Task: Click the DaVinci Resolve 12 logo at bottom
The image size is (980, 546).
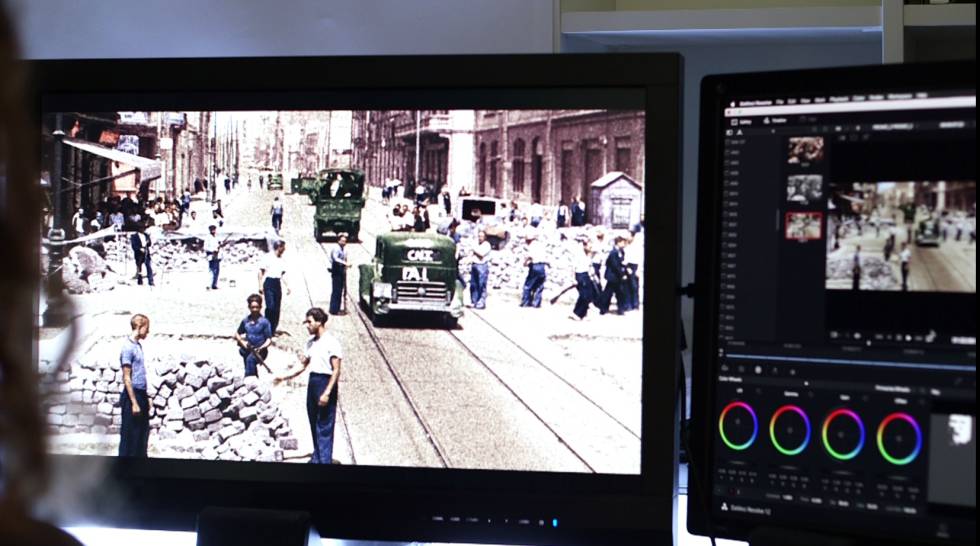Action: click(x=747, y=509)
